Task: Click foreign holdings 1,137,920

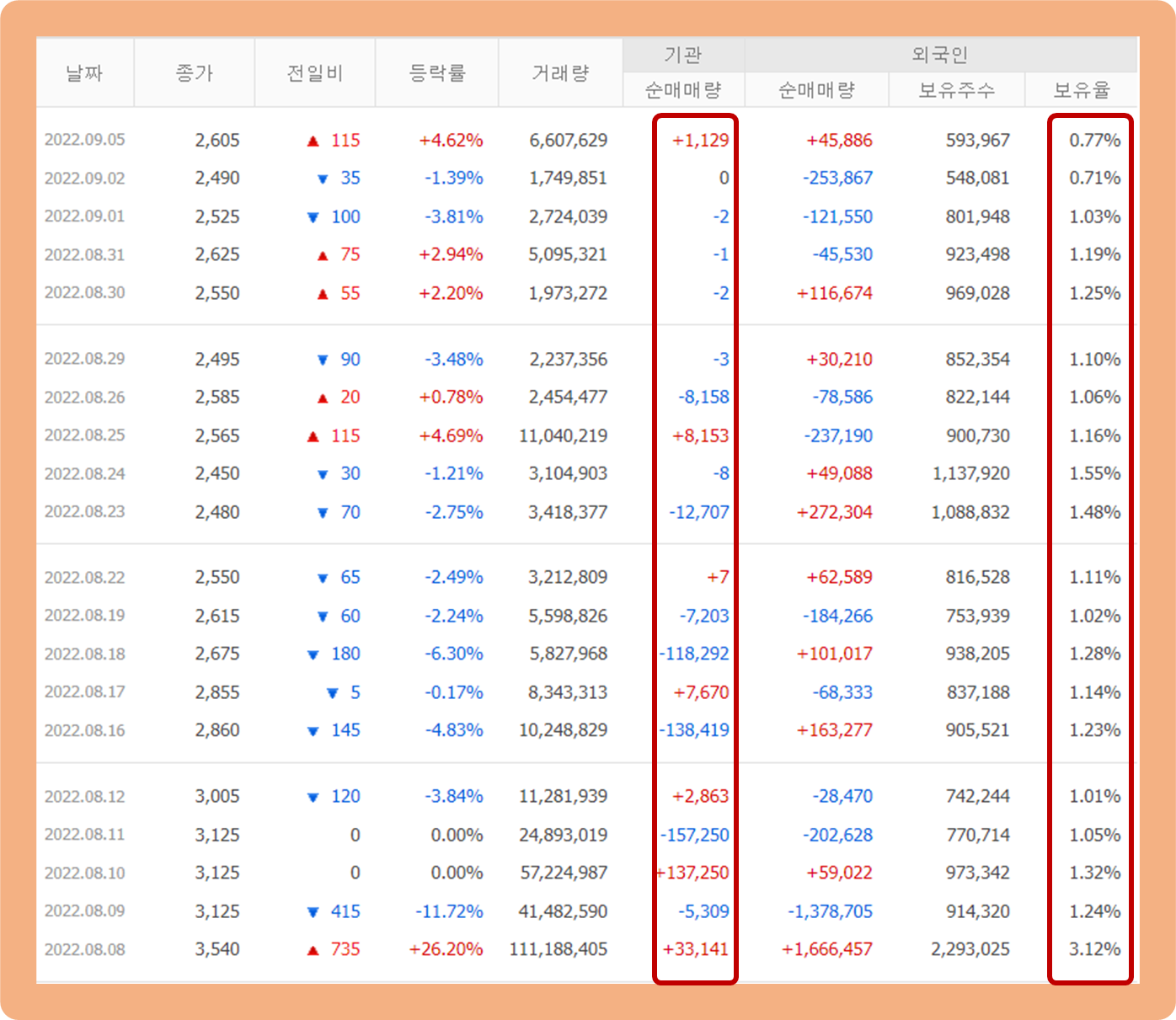Action: 971,473
